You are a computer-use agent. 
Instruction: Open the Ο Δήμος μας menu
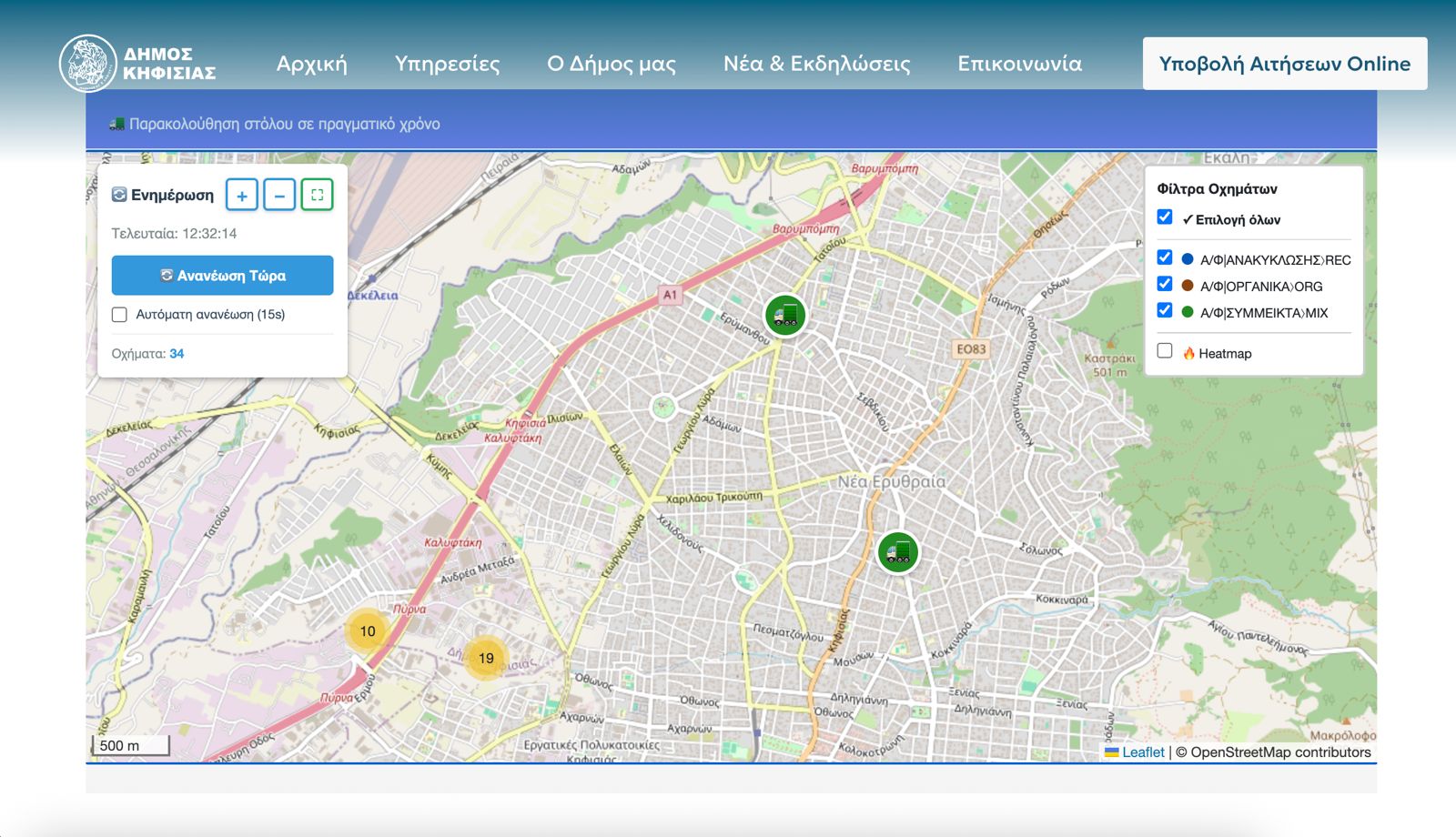611,64
